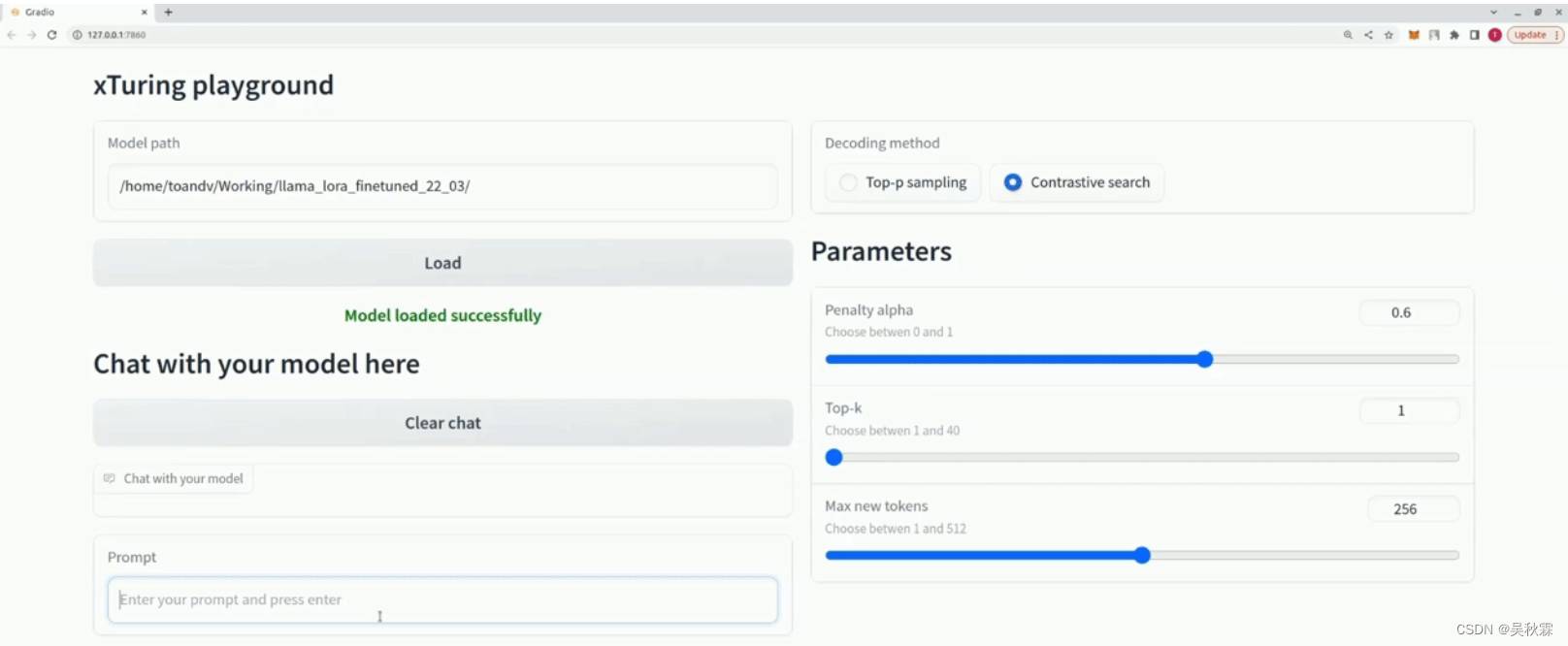Image resolution: width=1568 pixels, height=646 pixels.
Task: Open the Update browser menu
Action: tap(1535, 35)
